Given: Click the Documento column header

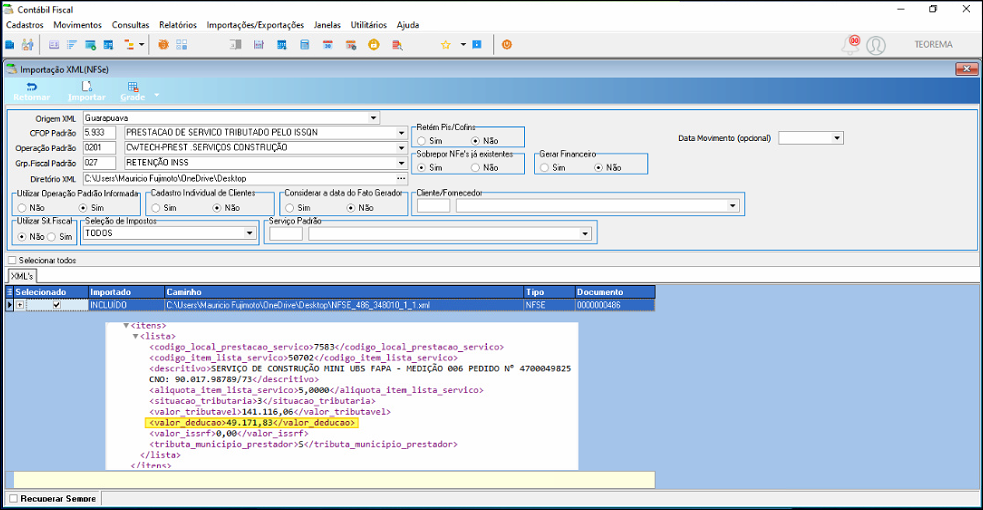Looking at the screenshot, I should coord(615,292).
